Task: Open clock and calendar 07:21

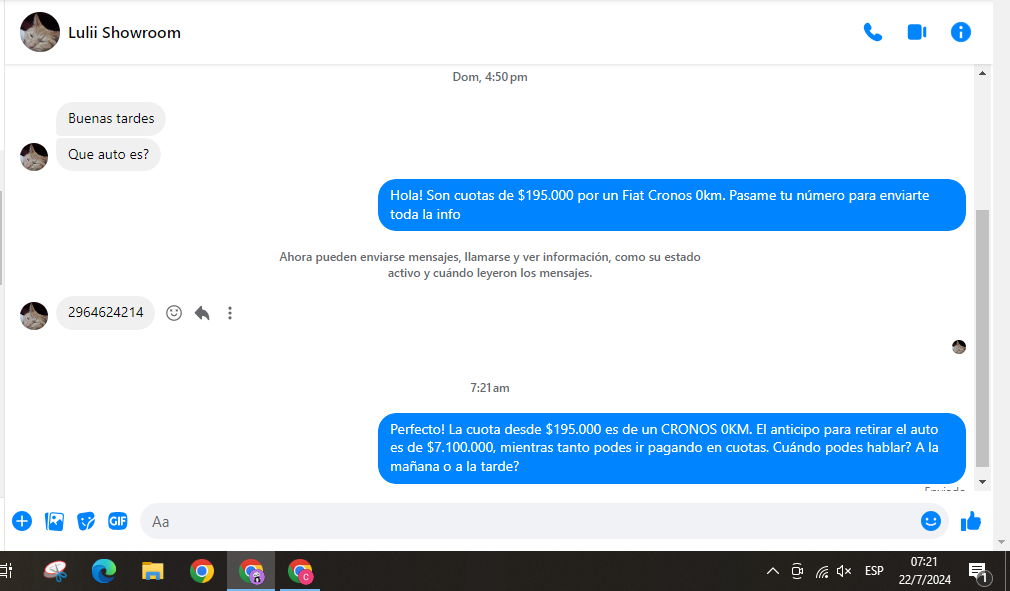Action: pyautogui.click(x=924, y=571)
